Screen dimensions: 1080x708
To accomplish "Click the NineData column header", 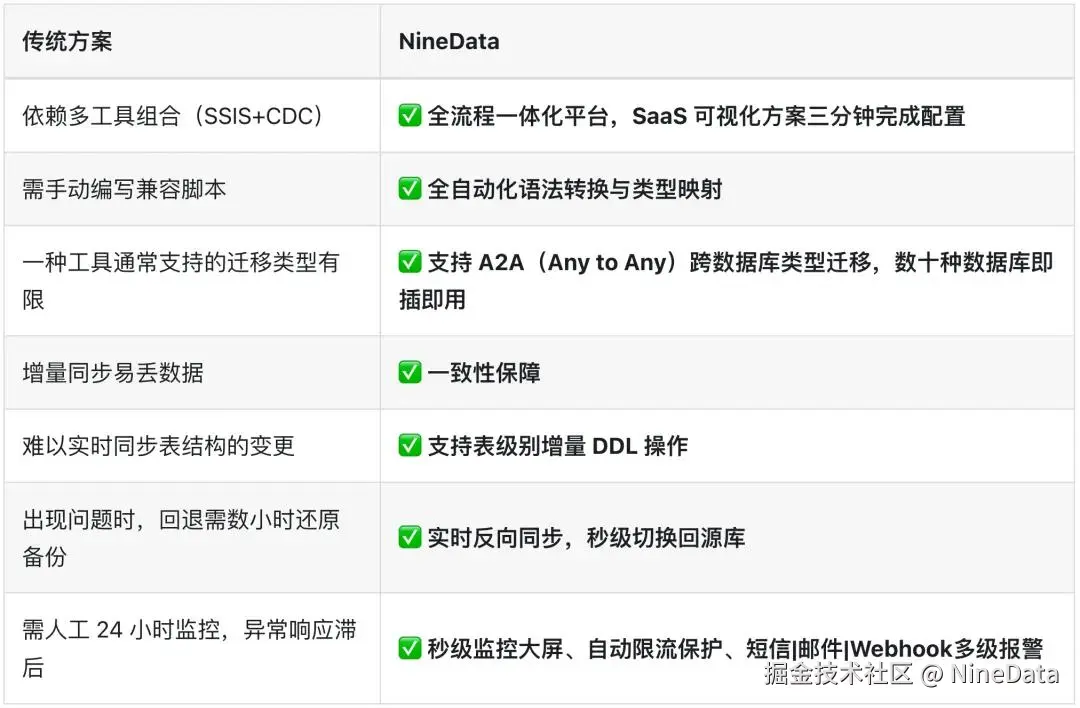I will click(448, 42).
